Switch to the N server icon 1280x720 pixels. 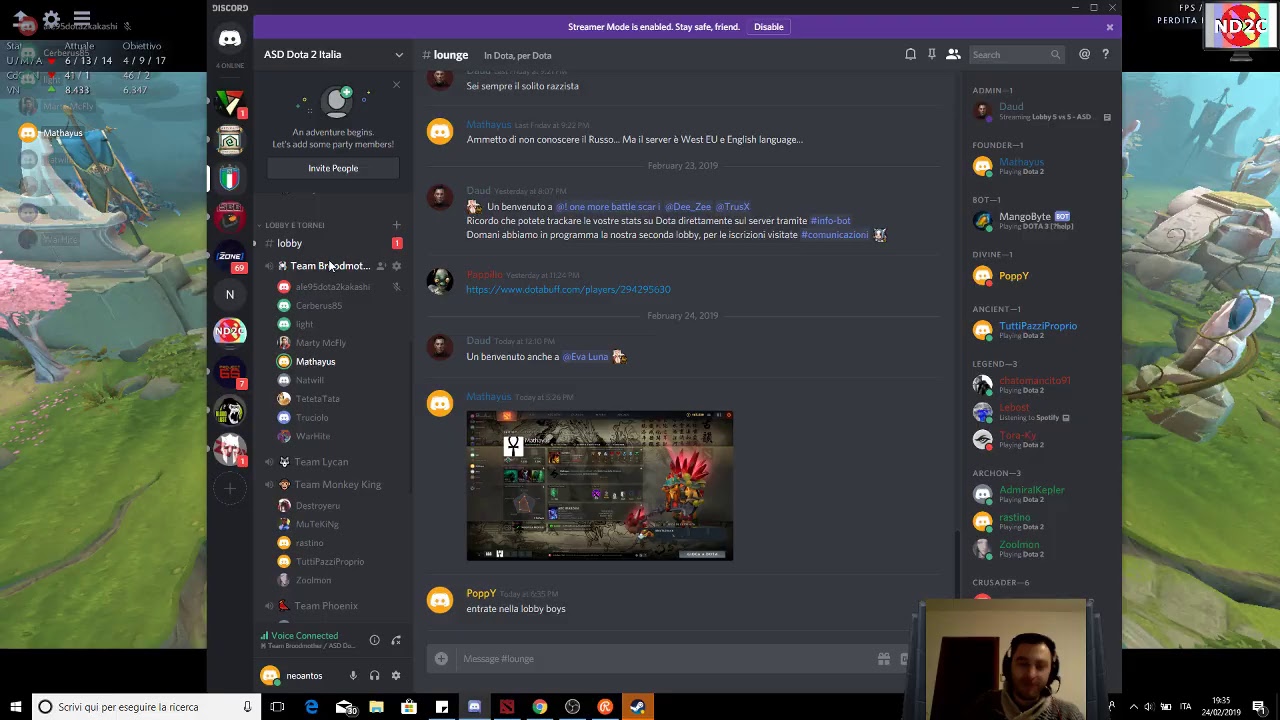[x=230, y=294]
